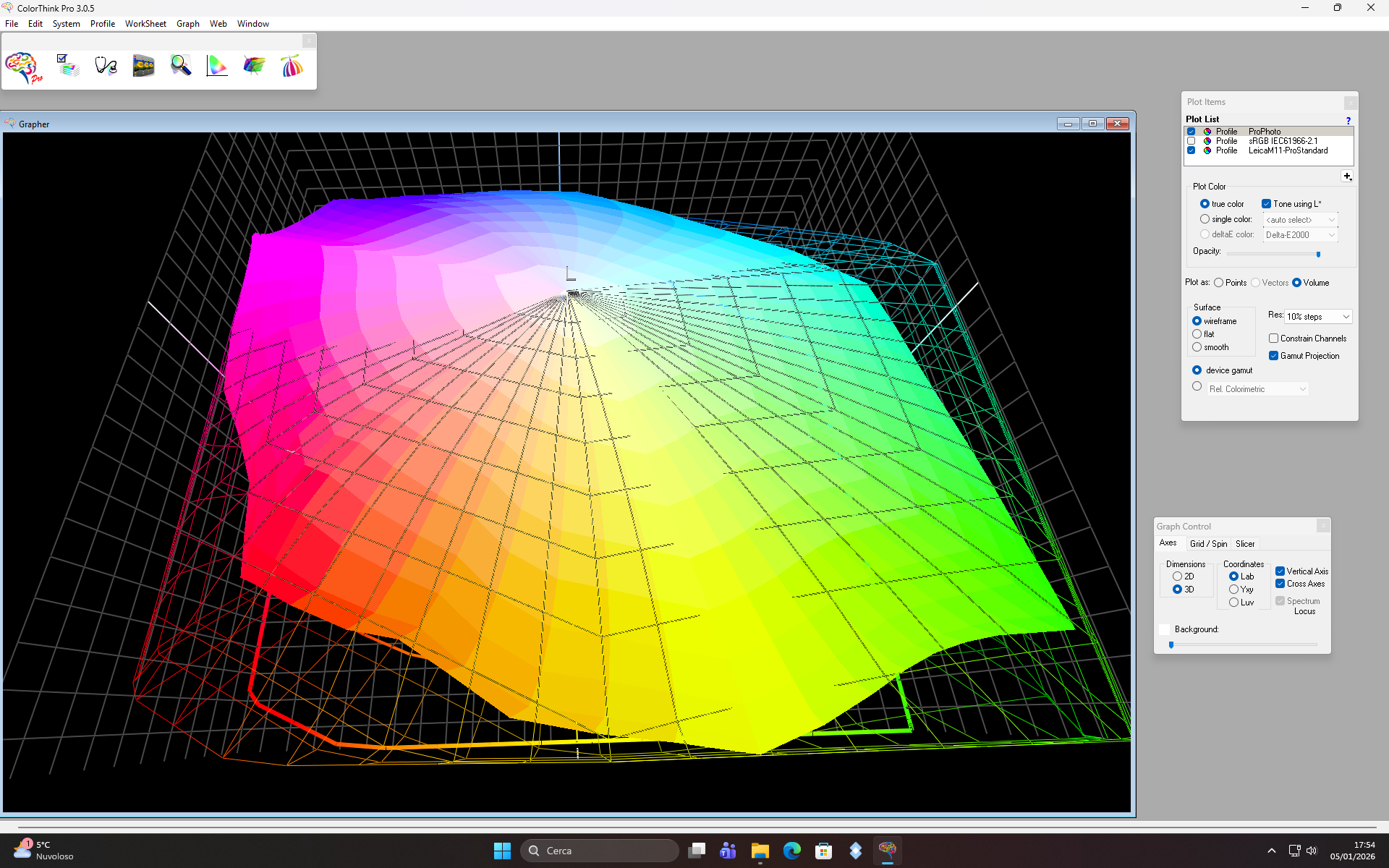Uncheck Gamut Projection option
Image resolution: width=1389 pixels, height=868 pixels.
pyautogui.click(x=1273, y=356)
